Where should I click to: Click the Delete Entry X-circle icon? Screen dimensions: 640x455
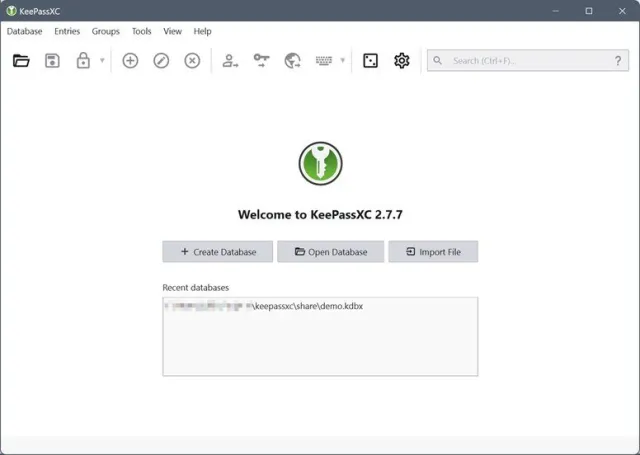point(192,60)
